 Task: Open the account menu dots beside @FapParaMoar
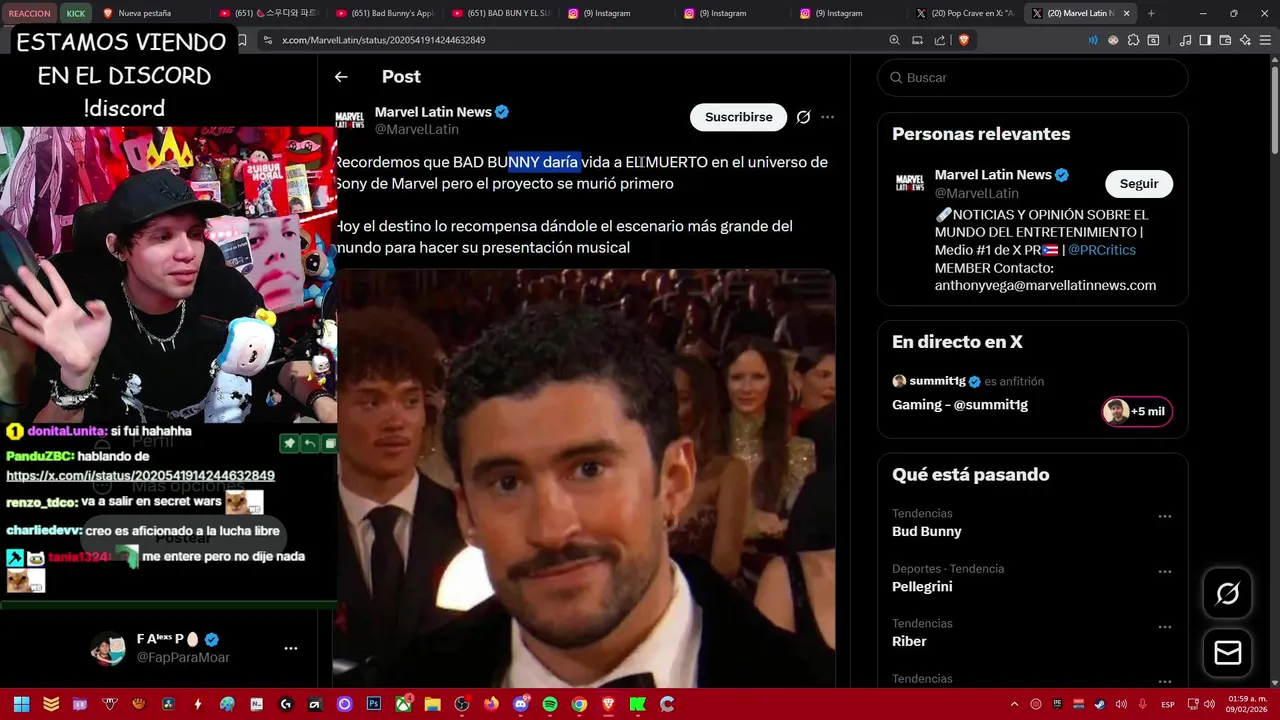point(291,648)
